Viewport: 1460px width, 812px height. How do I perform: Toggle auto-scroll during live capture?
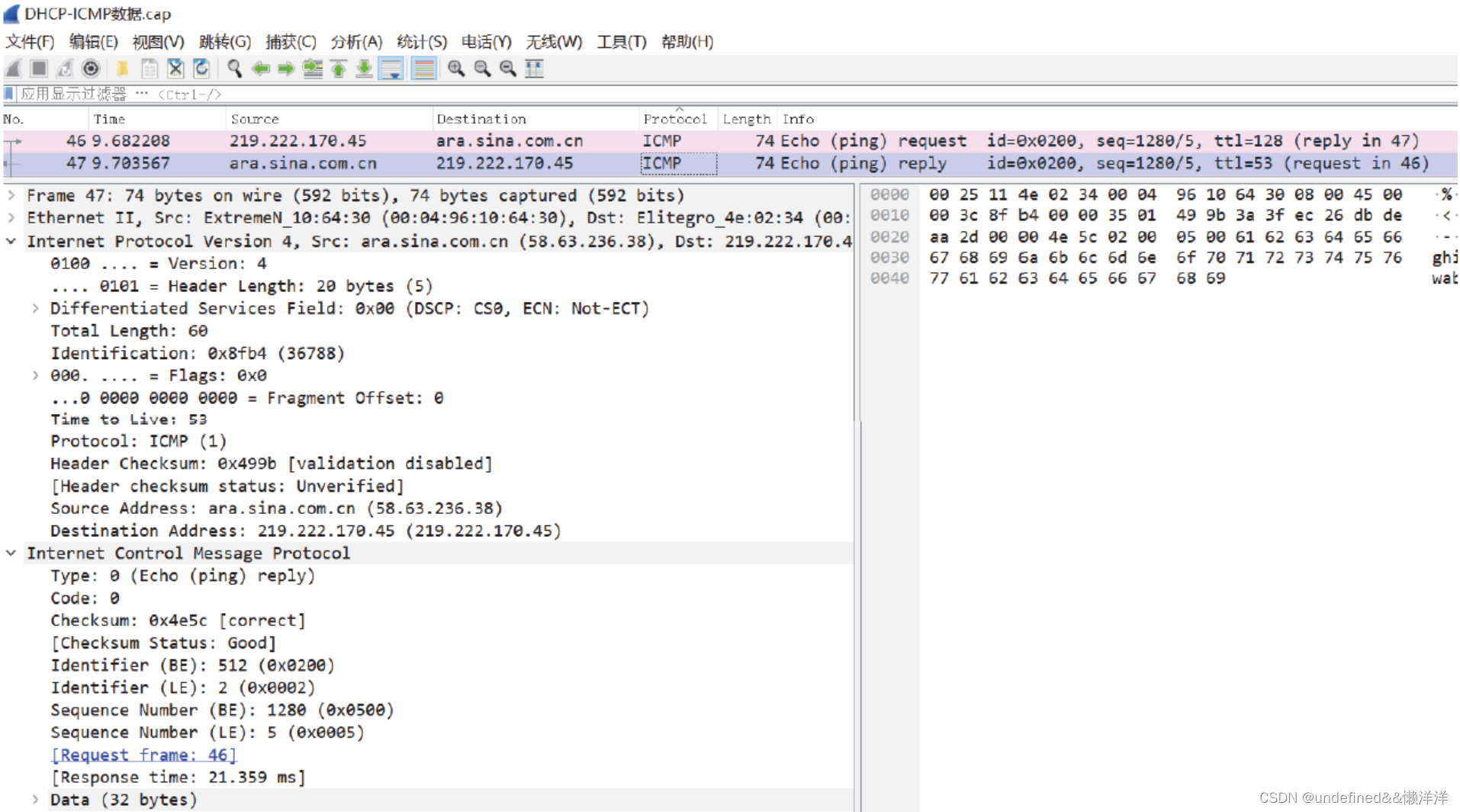[391, 69]
